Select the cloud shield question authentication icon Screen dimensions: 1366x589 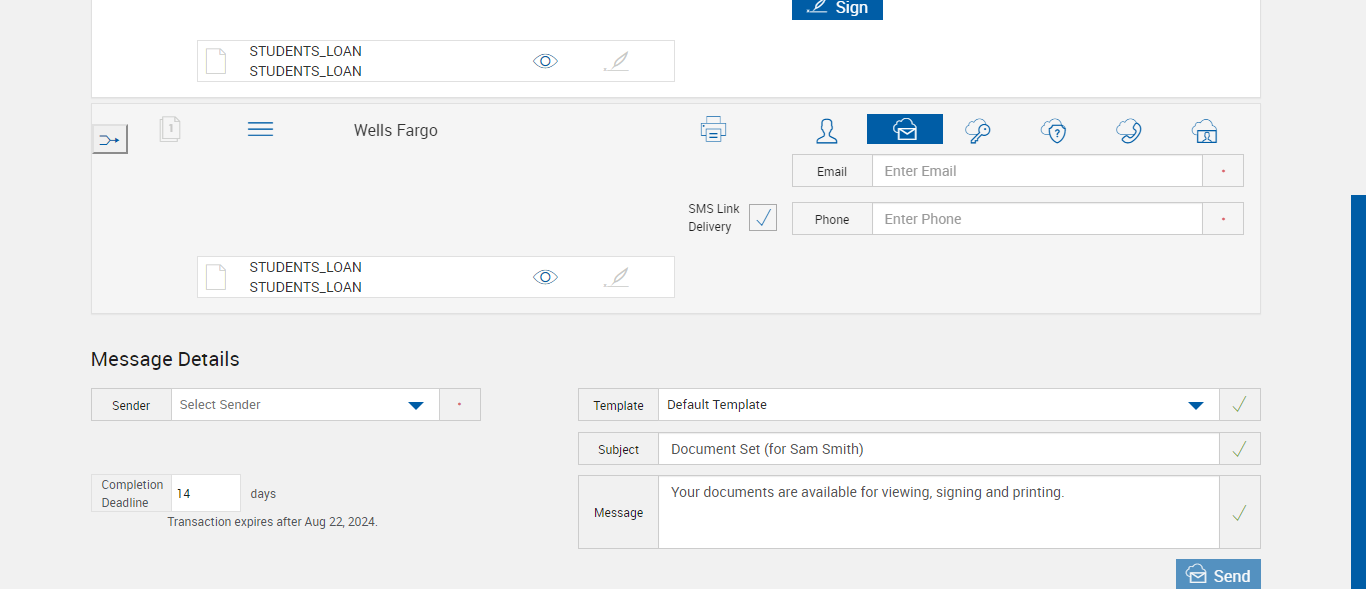(x=1053, y=131)
